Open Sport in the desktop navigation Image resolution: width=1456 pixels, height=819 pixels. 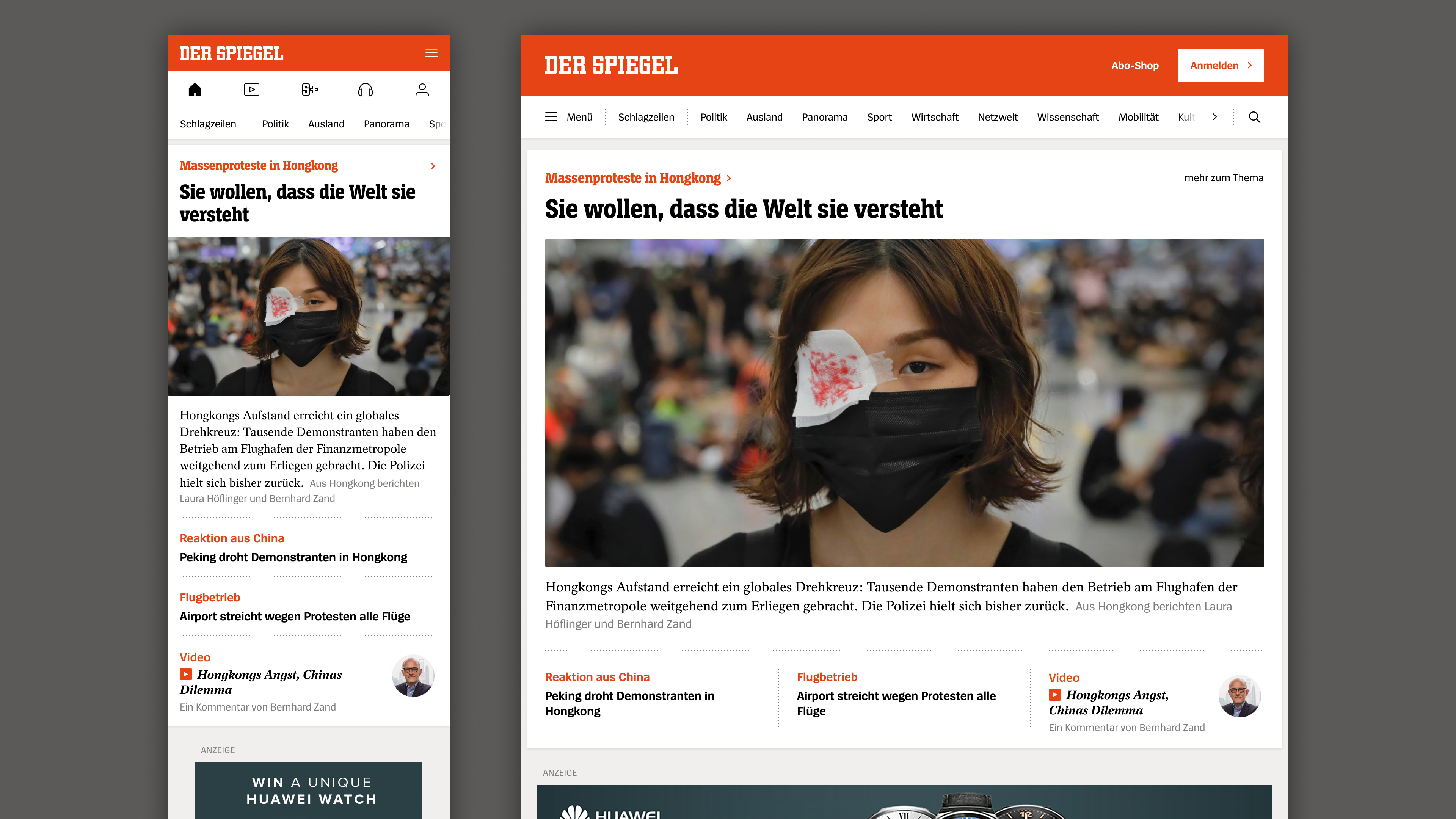coord(879,117)
